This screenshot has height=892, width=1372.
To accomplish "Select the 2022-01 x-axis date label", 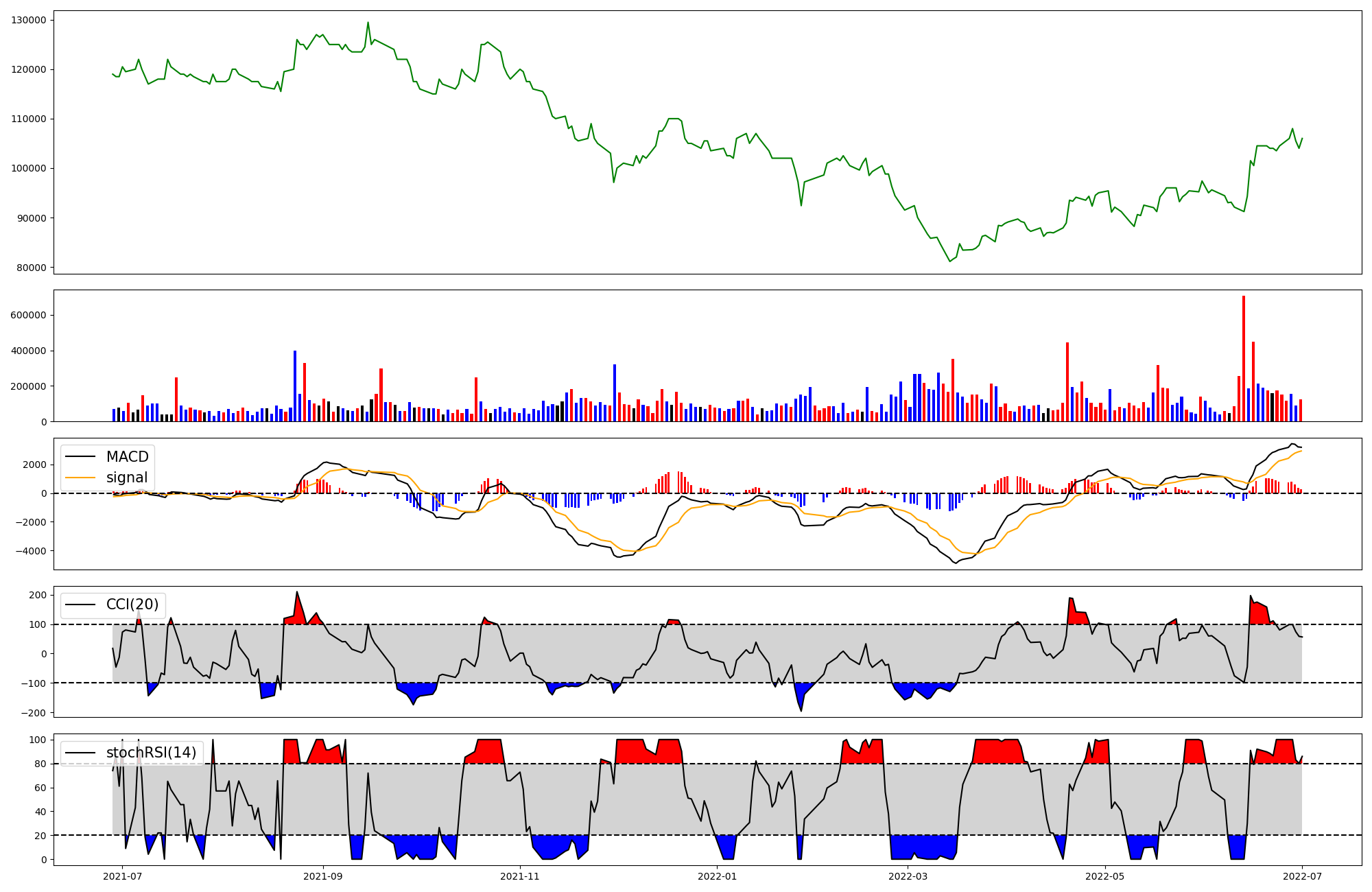I will tap(718, 876).
